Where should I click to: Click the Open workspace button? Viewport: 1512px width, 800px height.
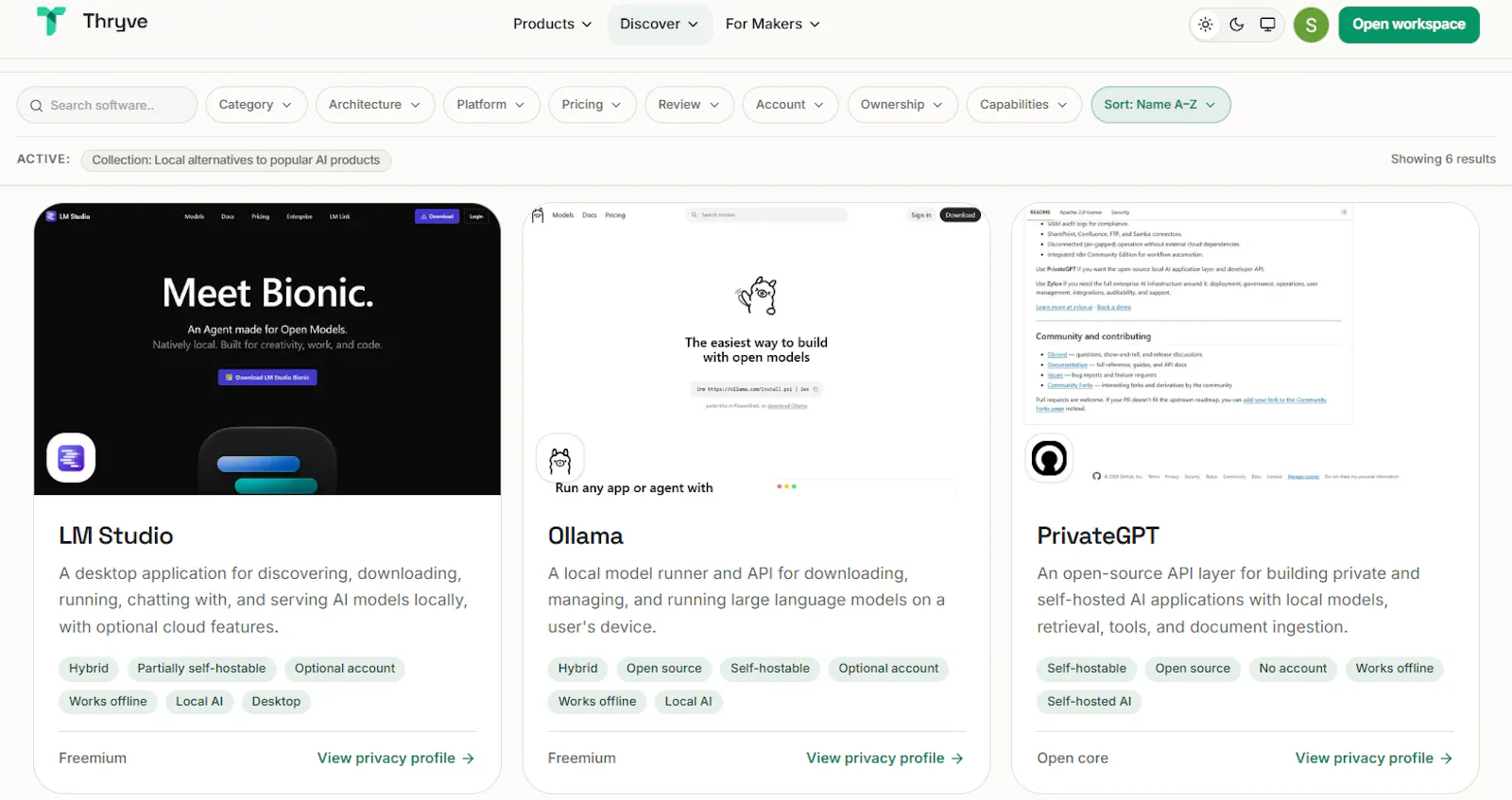tap(1409, 25)
